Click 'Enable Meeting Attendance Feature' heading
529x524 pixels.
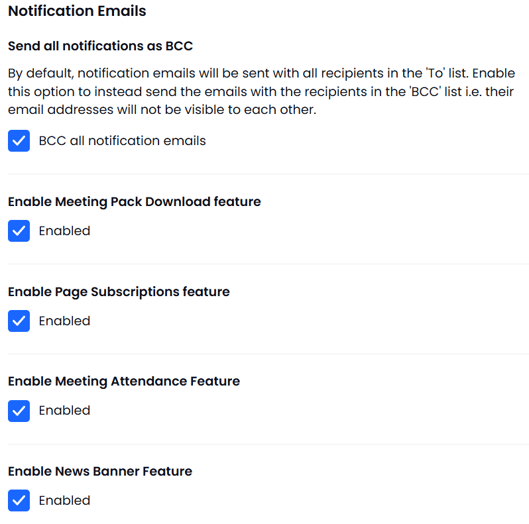124,382
